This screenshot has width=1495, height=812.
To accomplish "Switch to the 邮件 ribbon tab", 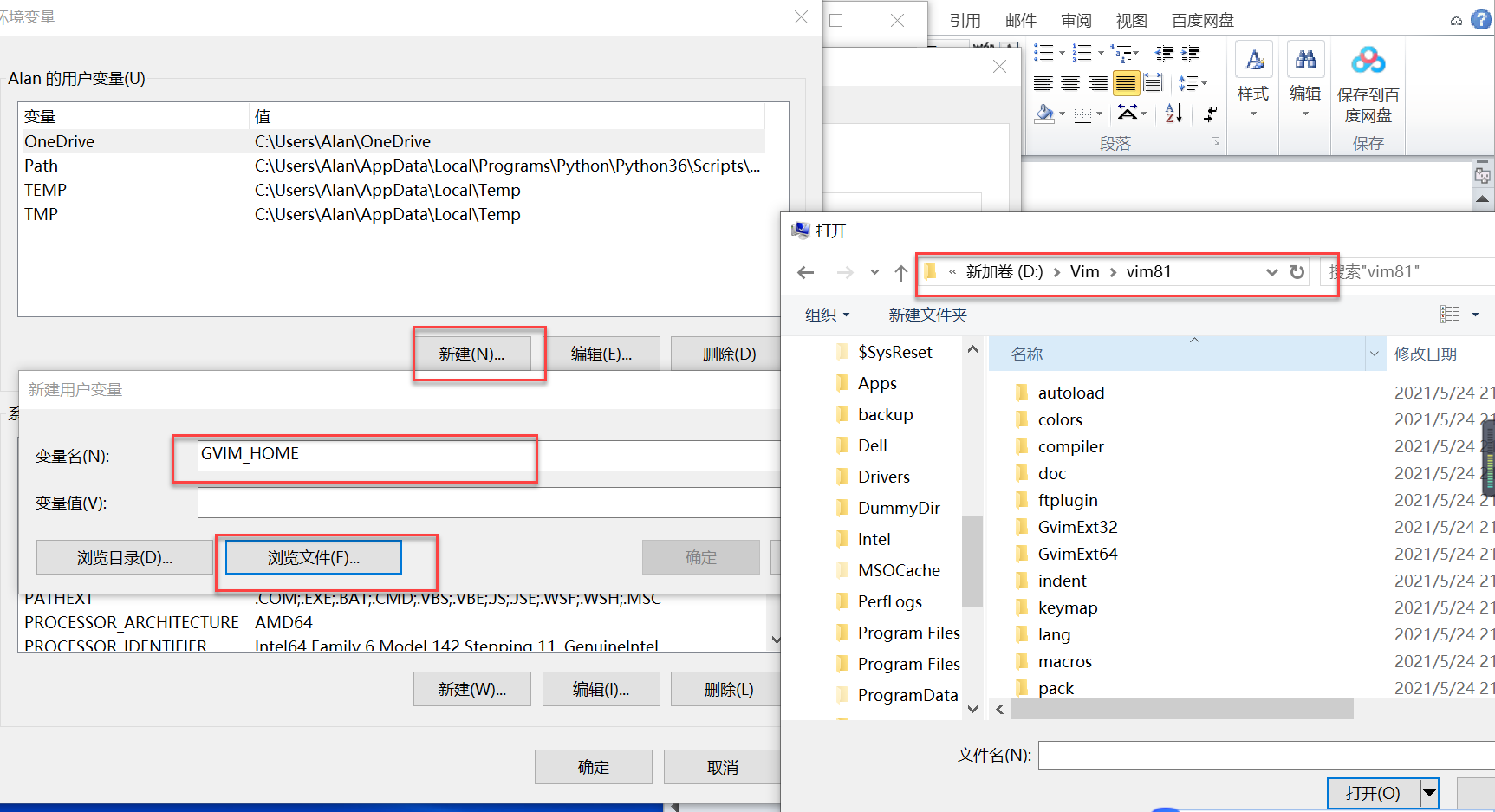I will click(1021, 21).
